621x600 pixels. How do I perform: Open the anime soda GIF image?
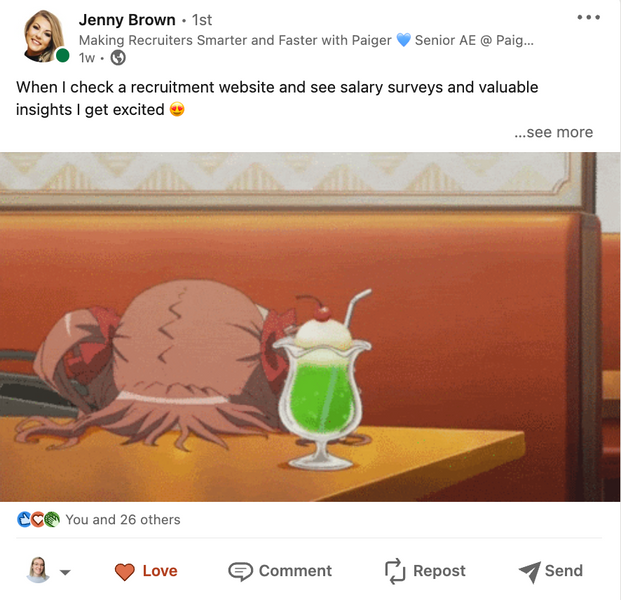click(310, 327)
